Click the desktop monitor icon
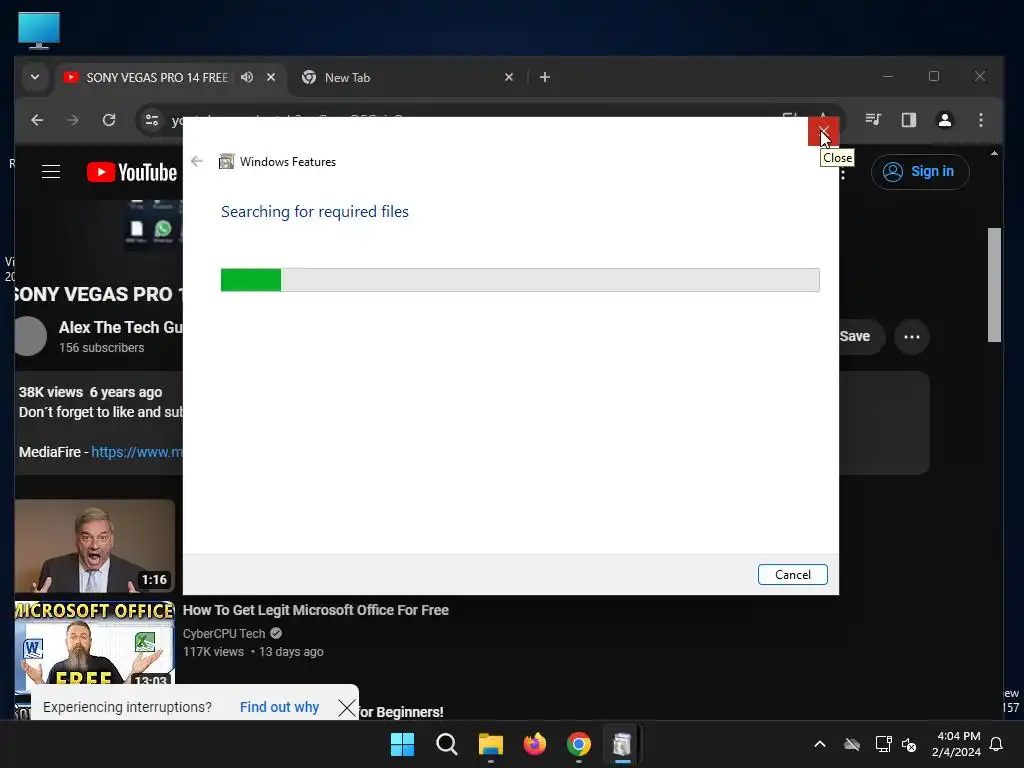Image resolution: width=1024 pixels, height=768 pixels. [39, 30]
